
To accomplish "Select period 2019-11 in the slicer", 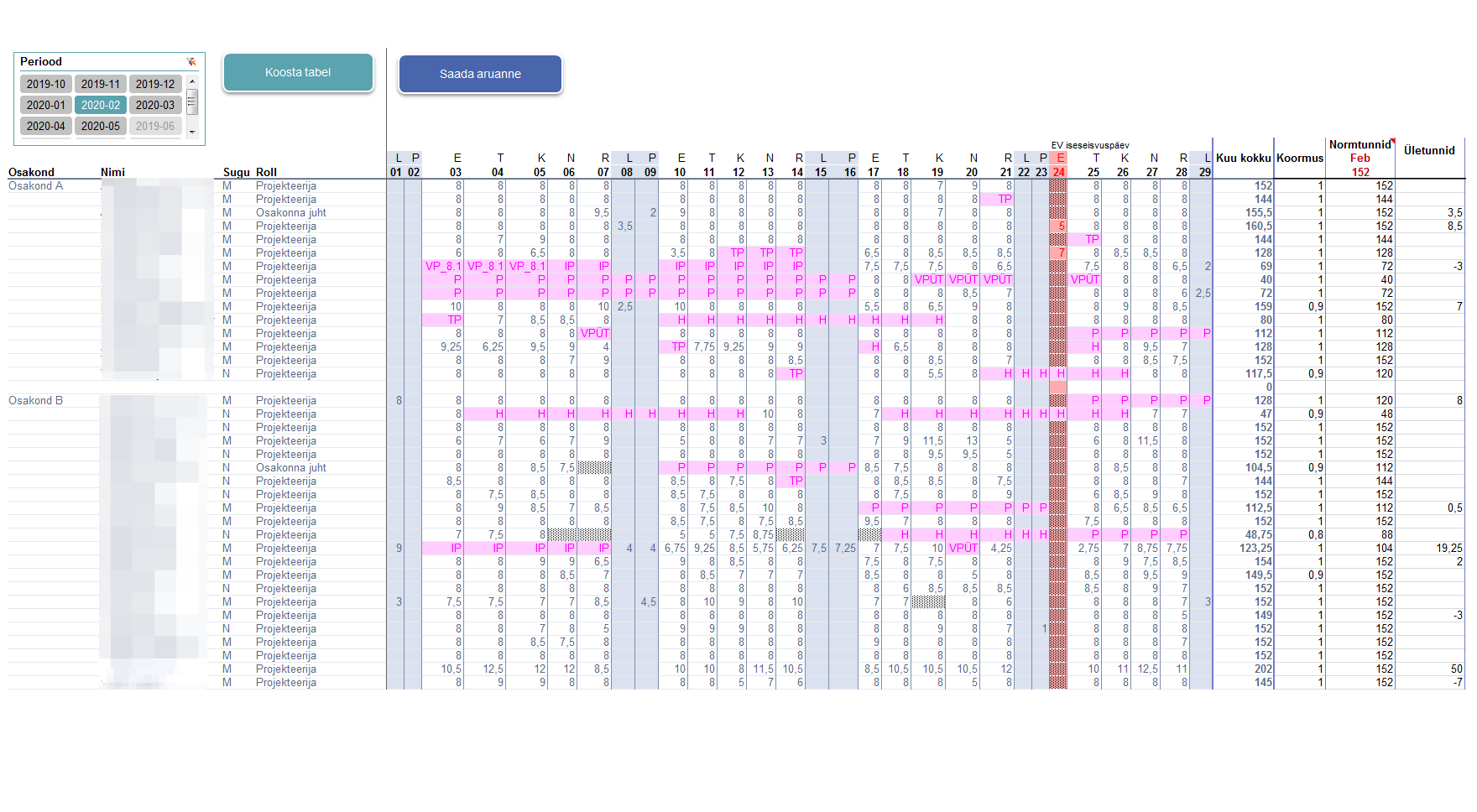I will tap(101, 84).
